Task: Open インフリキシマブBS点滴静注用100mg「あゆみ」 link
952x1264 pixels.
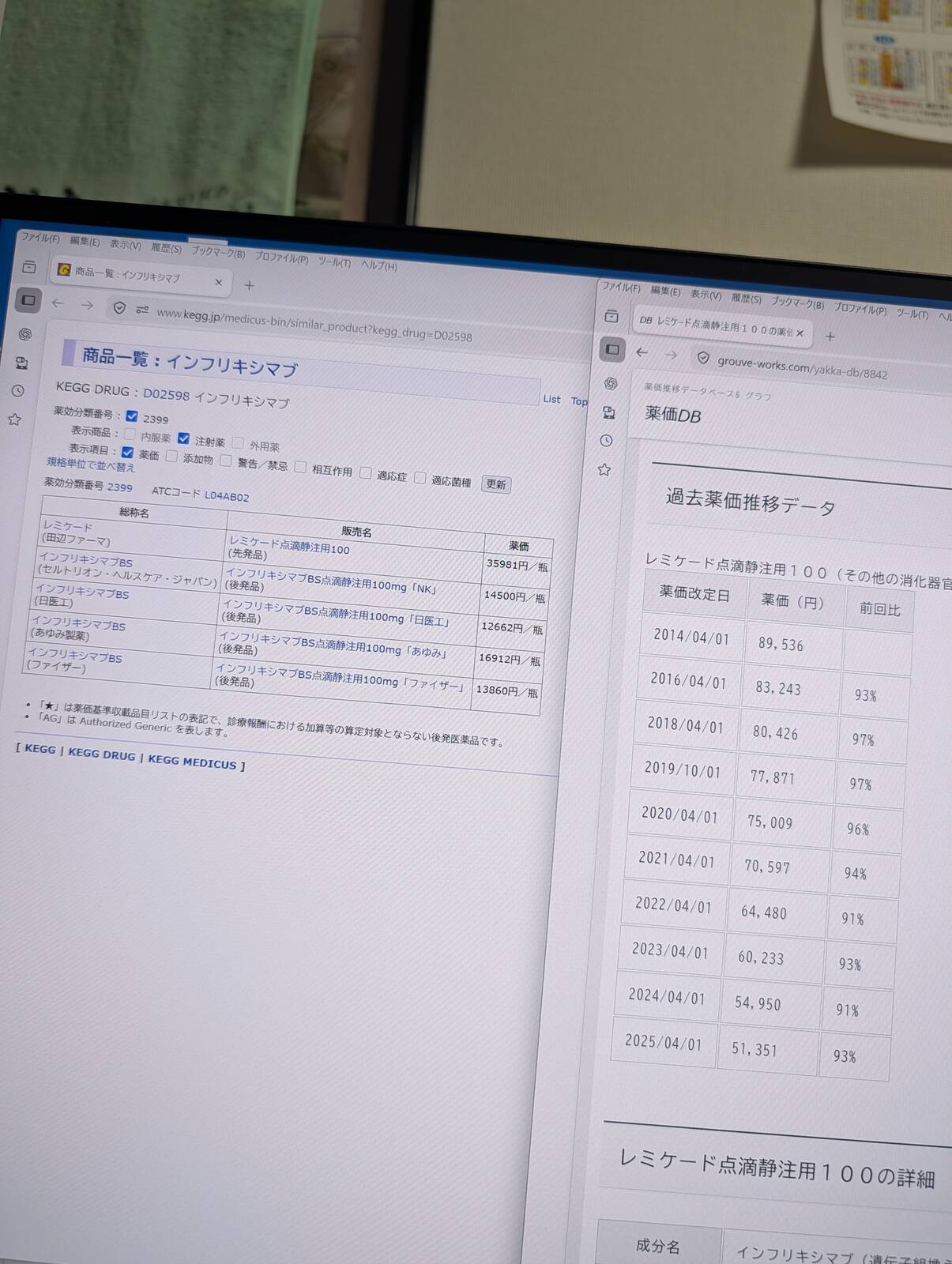Action: tap(333, 645)
